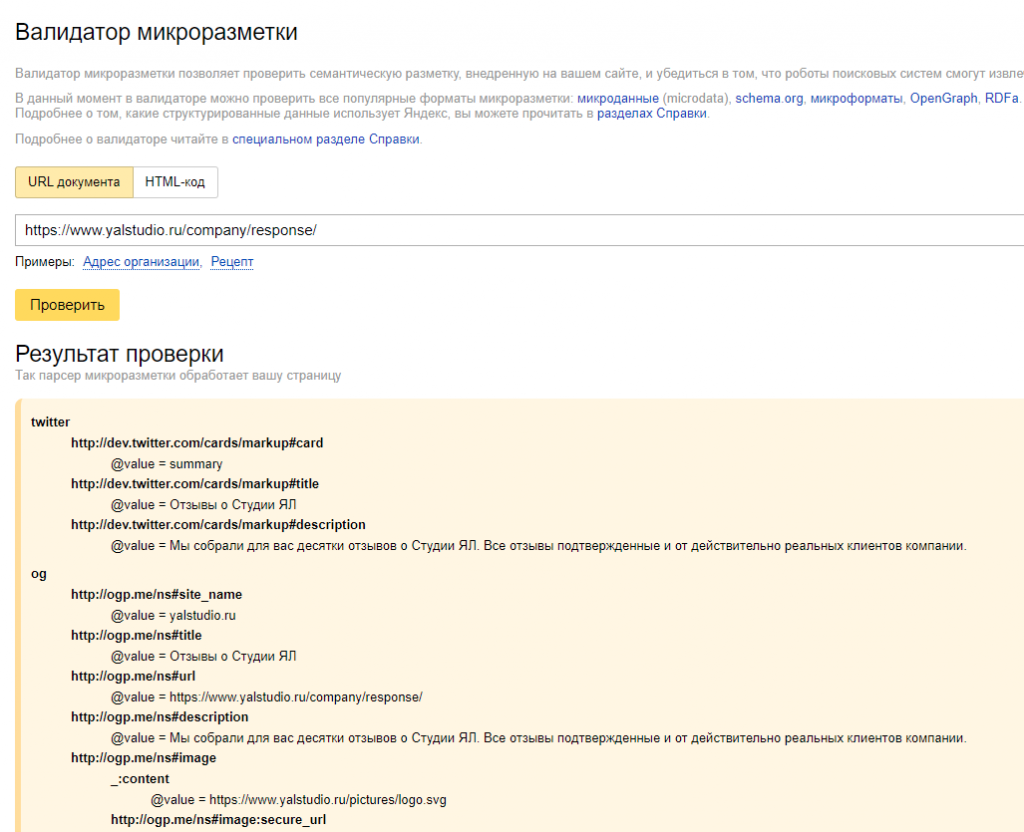Select the twitter title value Отзывы о Студии ЯЛ
1024x832 pixels.
(x=204, y=505)
